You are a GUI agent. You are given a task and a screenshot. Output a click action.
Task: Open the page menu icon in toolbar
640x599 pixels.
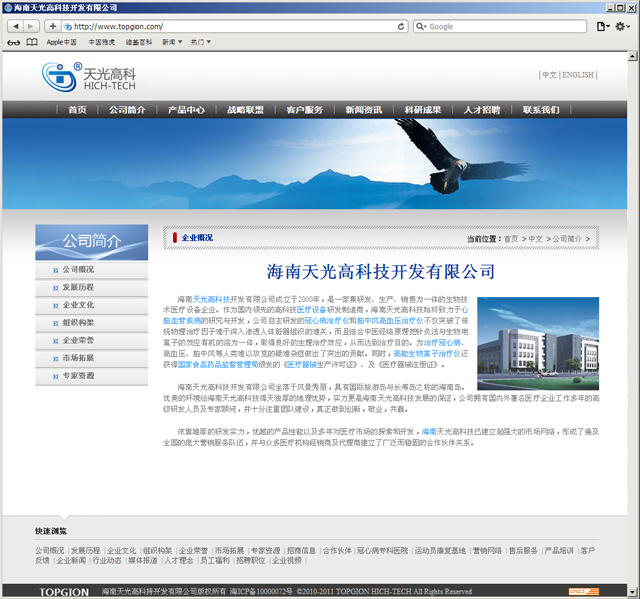click(x=603, y=26)
